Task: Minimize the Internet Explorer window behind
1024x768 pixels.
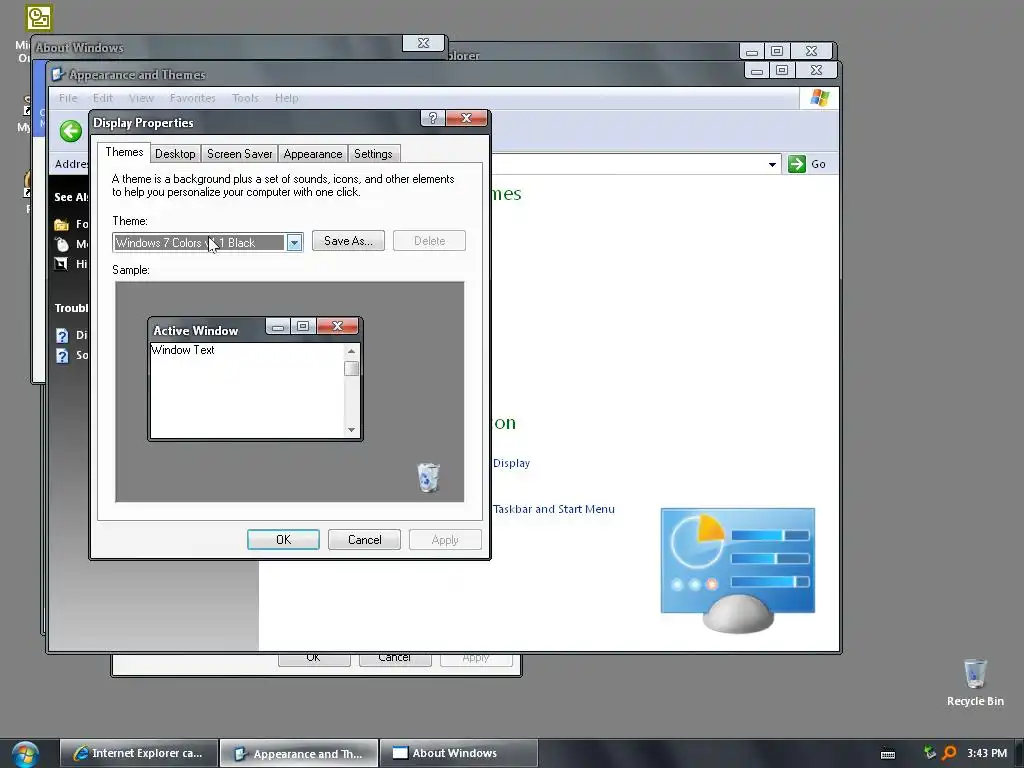Action: (x=752, y=52)
